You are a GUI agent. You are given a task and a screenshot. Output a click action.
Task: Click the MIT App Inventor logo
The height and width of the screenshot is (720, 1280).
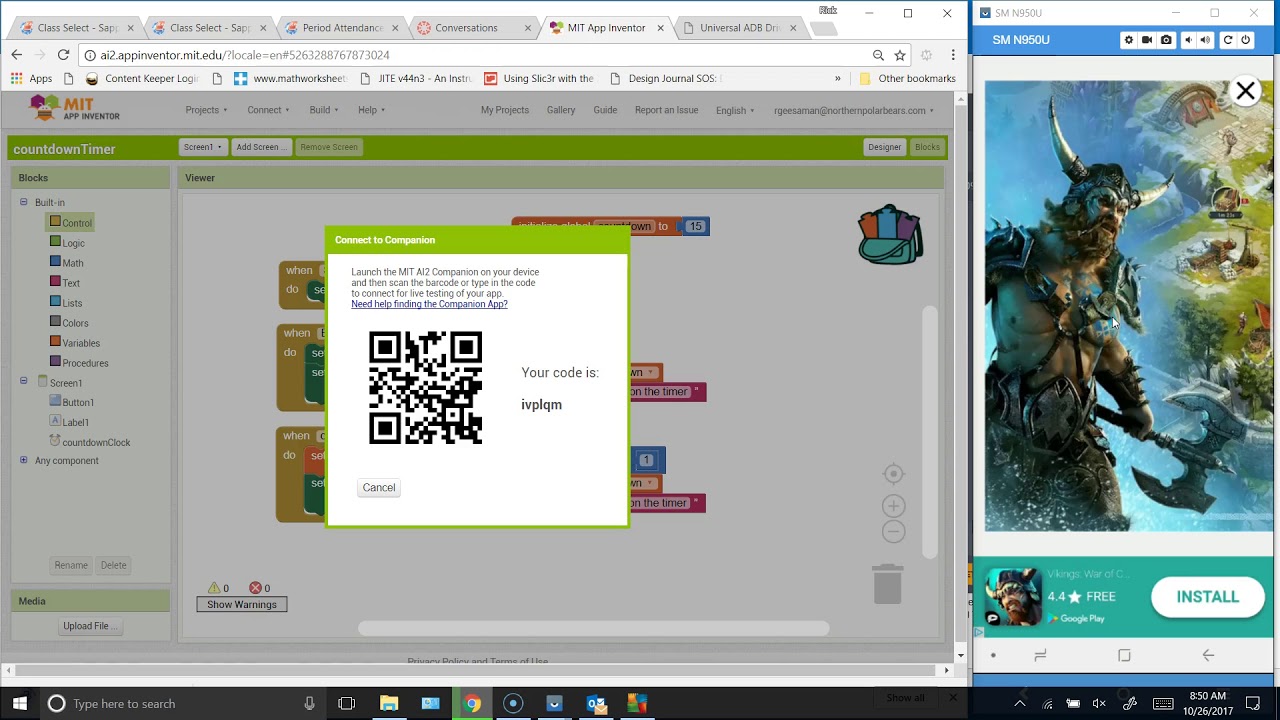74,108
